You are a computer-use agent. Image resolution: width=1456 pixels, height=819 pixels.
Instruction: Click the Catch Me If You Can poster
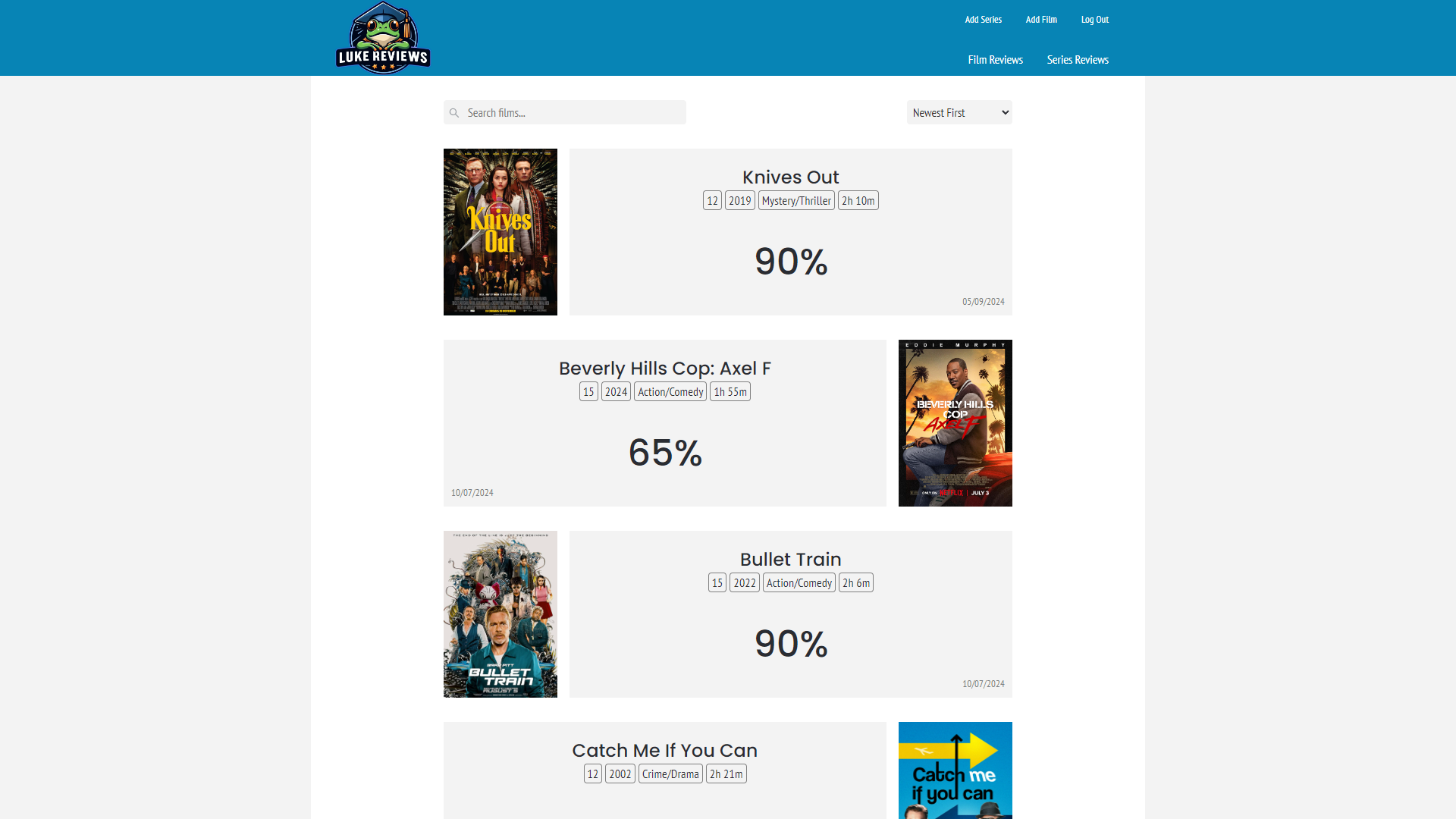click(955, 770)
